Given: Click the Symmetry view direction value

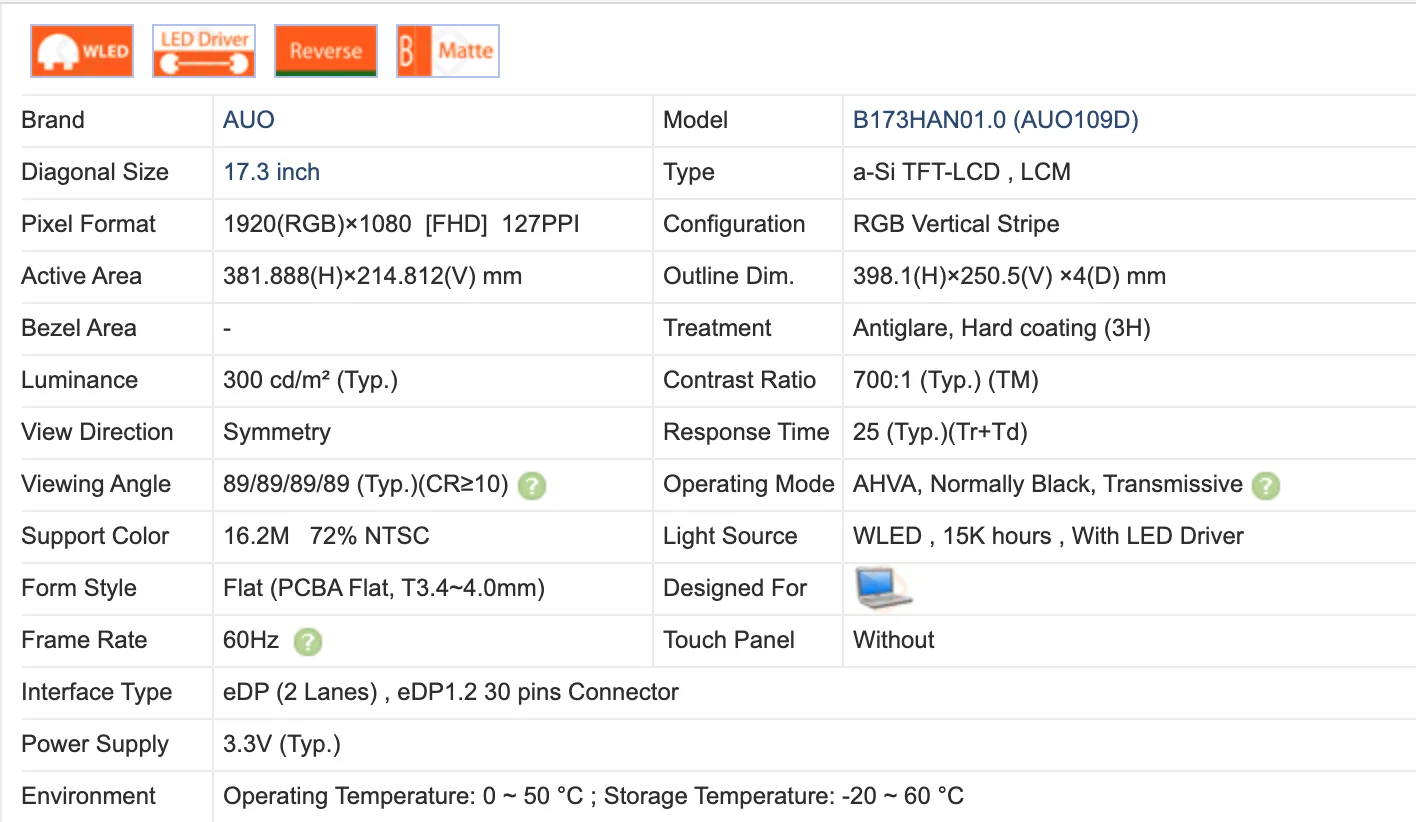Looking at the screenshot, I should [277, 432].
